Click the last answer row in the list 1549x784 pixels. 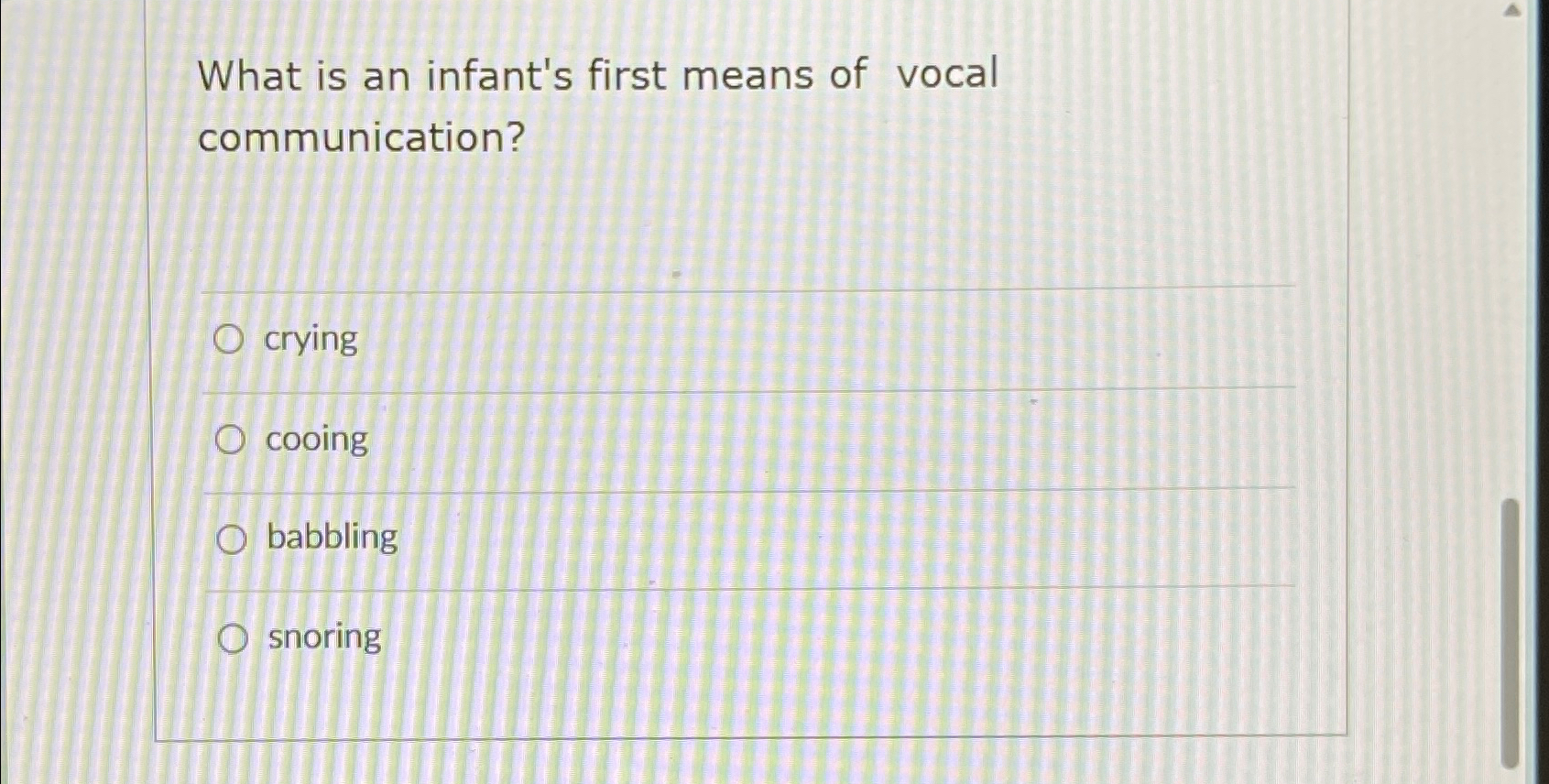641,638
